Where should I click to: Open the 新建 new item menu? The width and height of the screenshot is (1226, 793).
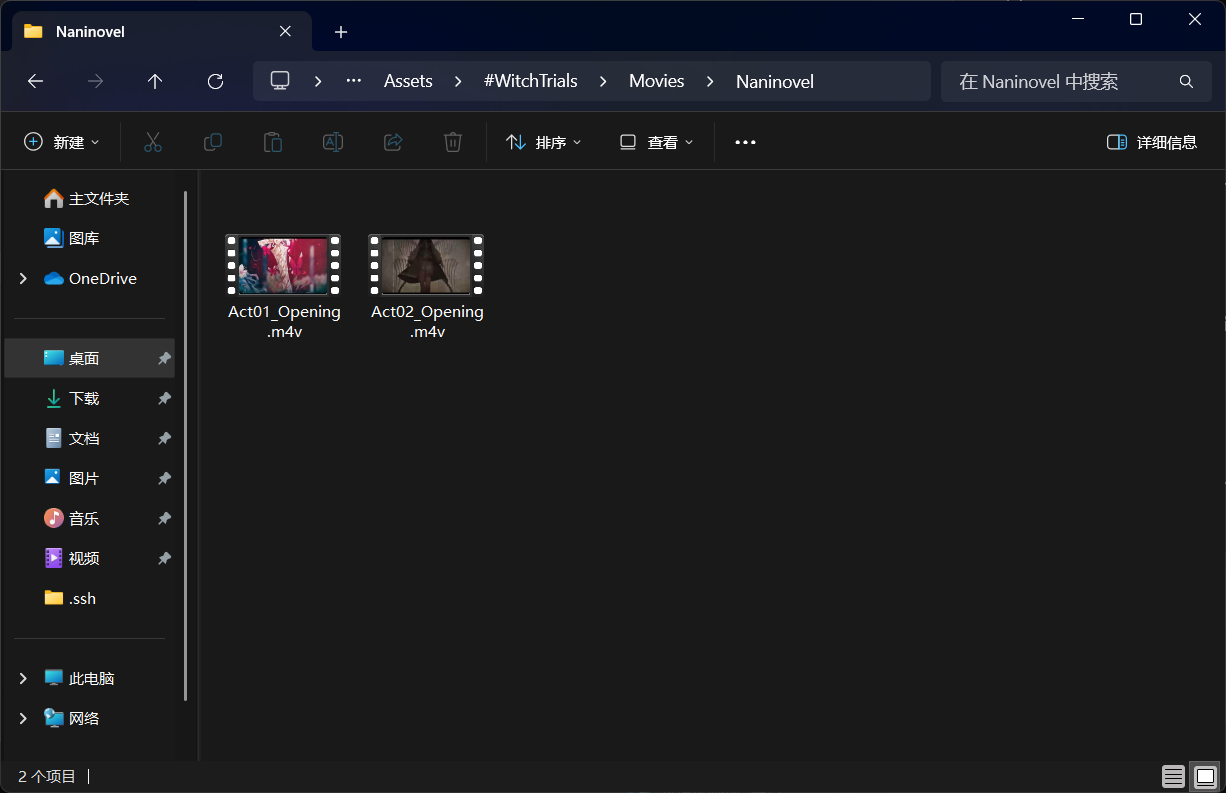coord(62,142)
